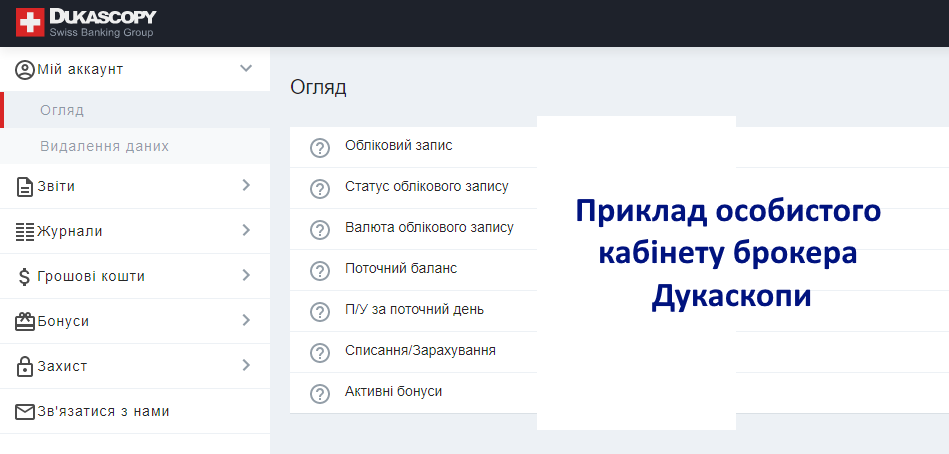Viewport: 949px width, 454px height.
Task: Click the Активні бонуси row label
Action: pyautogui.click(x=393, y=392)
